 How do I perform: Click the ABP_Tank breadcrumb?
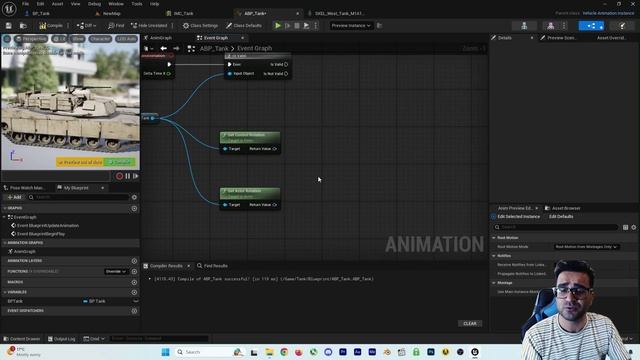(214, 49)
